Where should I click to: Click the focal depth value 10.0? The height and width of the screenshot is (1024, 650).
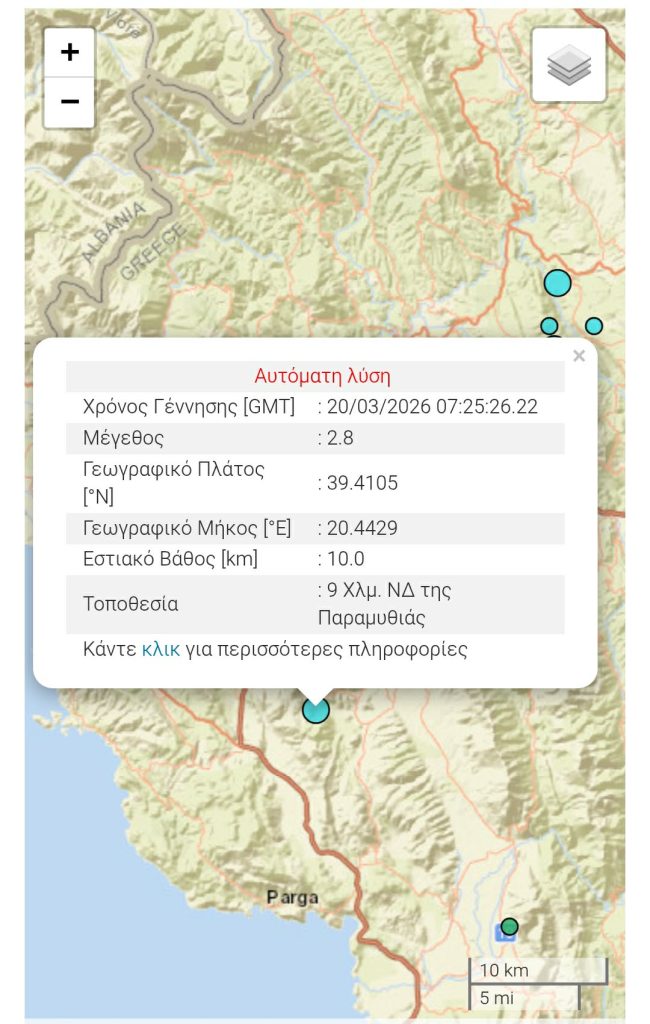(x=345, y=559)
